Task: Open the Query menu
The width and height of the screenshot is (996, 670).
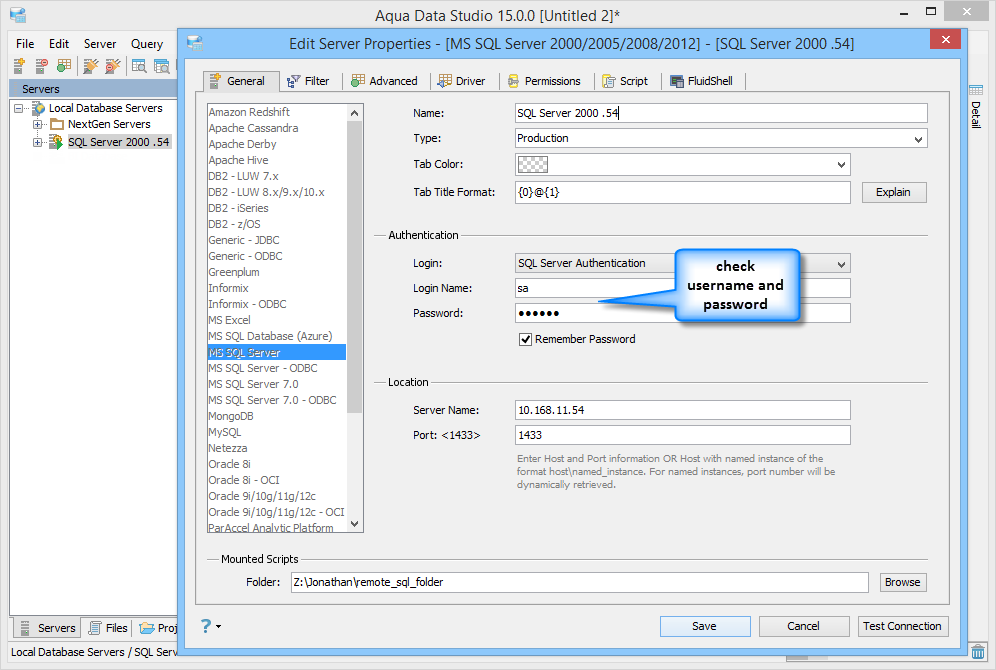Action: tap(147, 44)
